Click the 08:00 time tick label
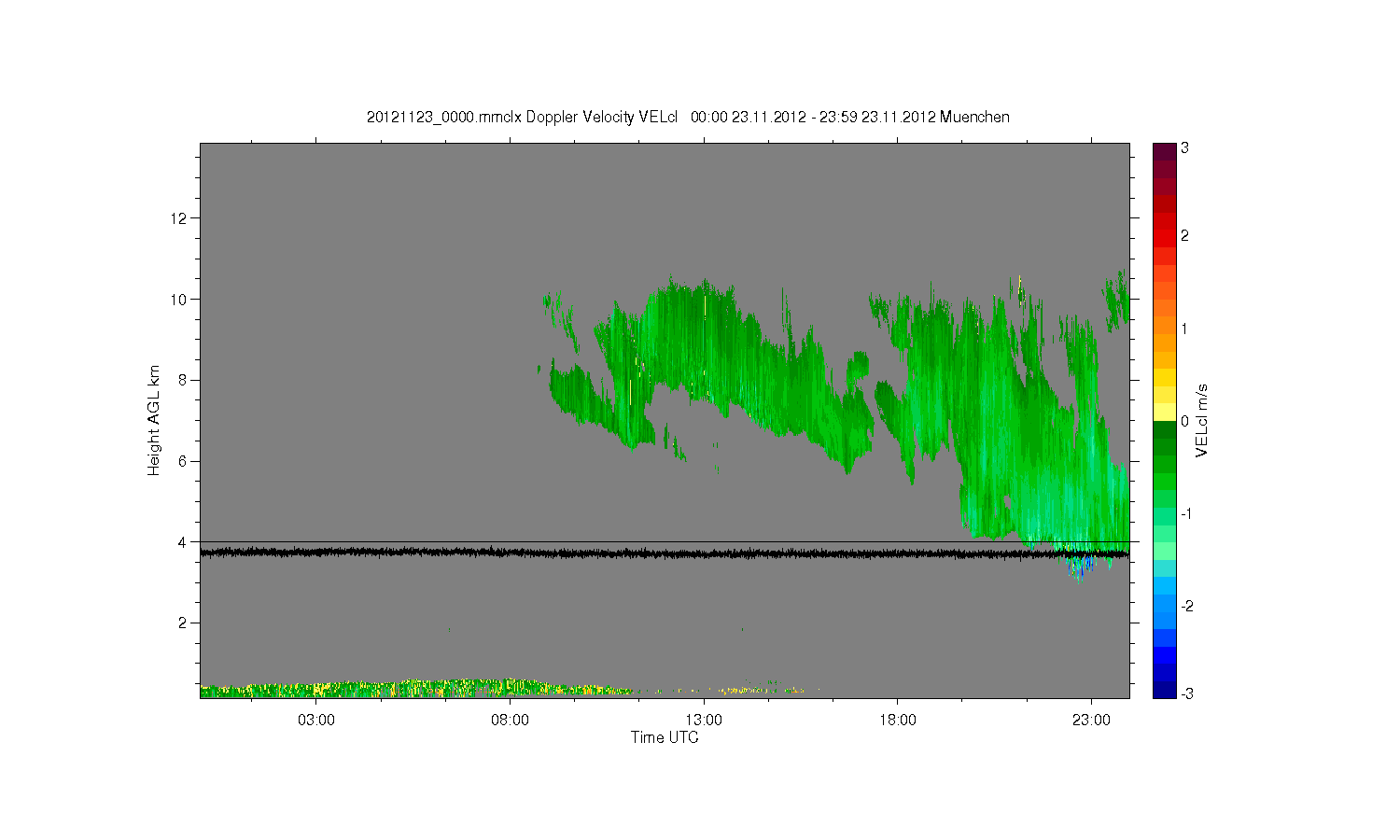 (511, 720)
